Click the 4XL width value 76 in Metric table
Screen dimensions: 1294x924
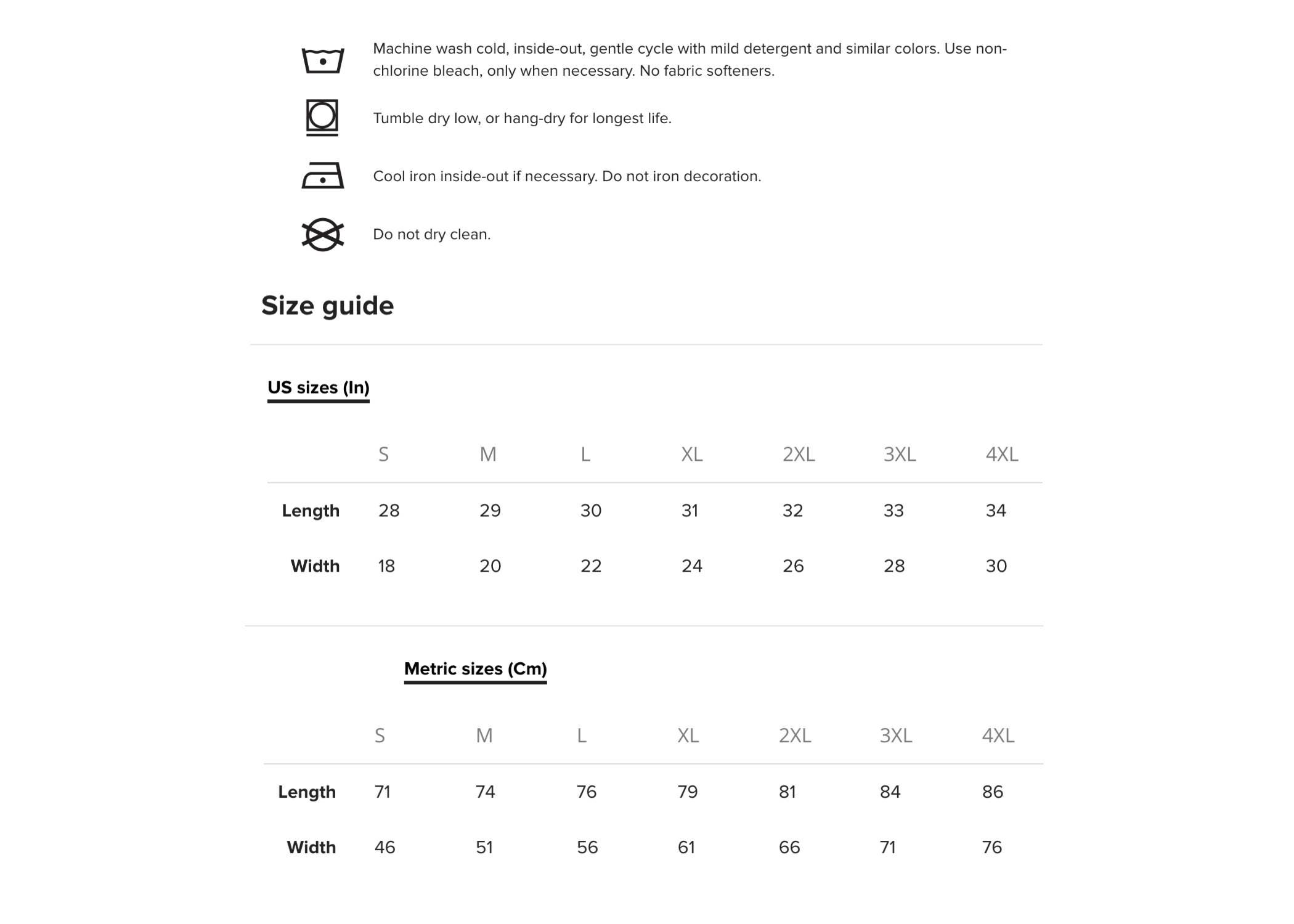(992, 848)
